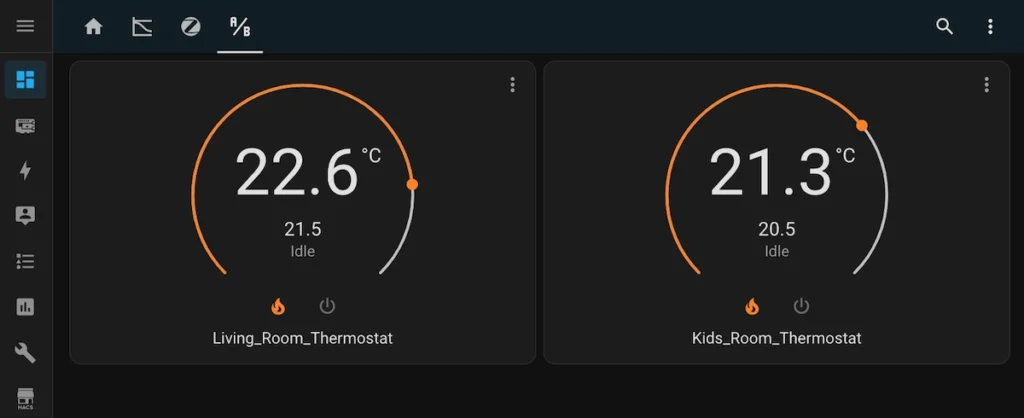
Task: Open the hamburger sidebar menu
Action: tap(25, 26)
